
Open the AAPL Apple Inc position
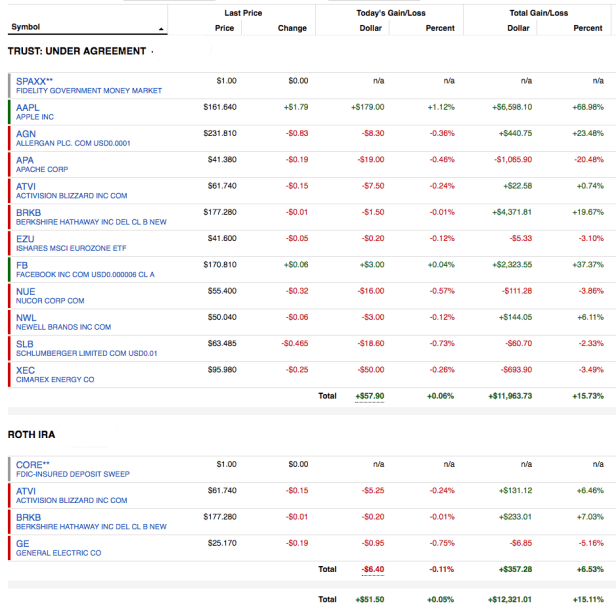(28, 107)
